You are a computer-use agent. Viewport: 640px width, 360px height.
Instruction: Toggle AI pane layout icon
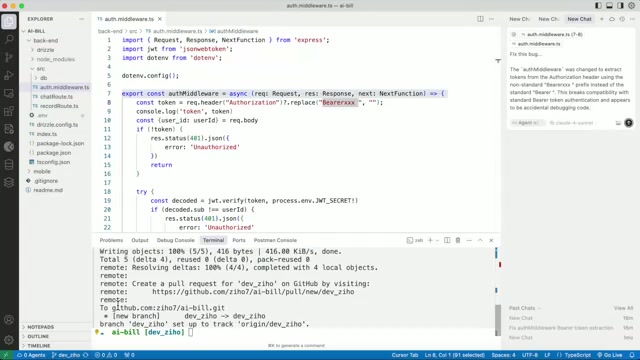pyautogui.click(x=620, y=6)
